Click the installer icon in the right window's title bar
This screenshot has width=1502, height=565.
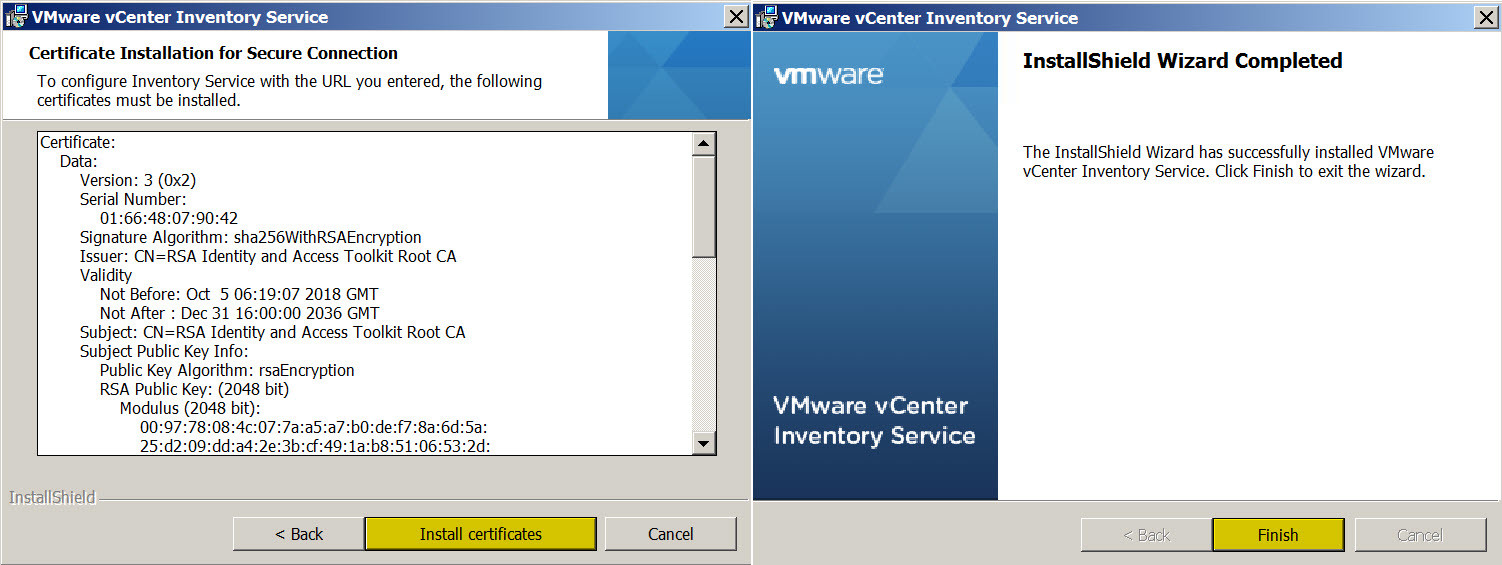tap(766, 17)
